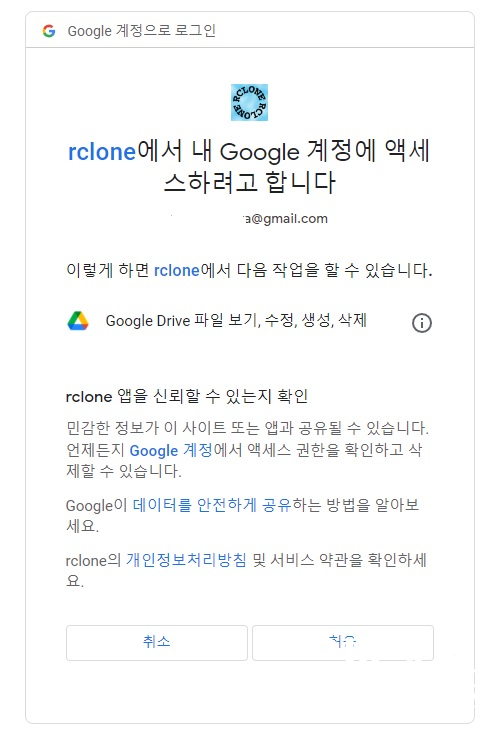Screen dimensions: 499x730
Task: Open rclone link in '이렇게 하면' sentence
Action: (x=176, y=270)
